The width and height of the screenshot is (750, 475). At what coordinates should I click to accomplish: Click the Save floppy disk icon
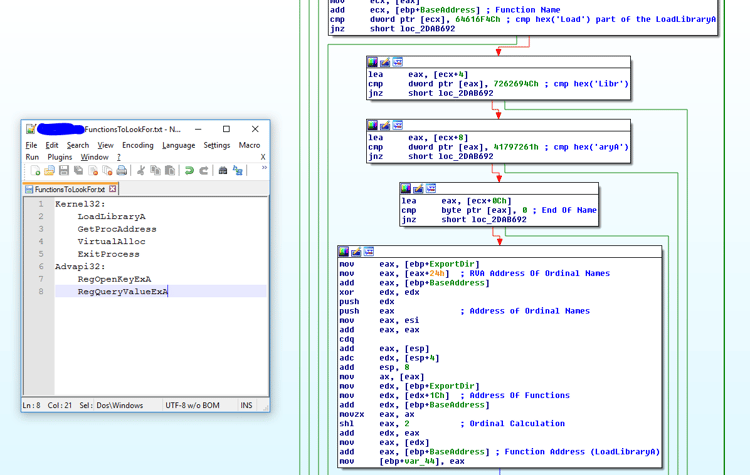coord(64,171)
